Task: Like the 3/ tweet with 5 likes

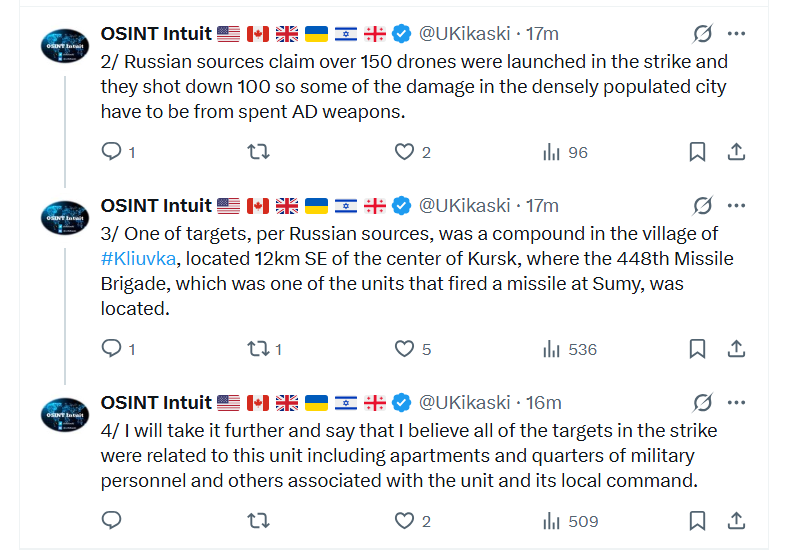Action: (x=405, y=348)
